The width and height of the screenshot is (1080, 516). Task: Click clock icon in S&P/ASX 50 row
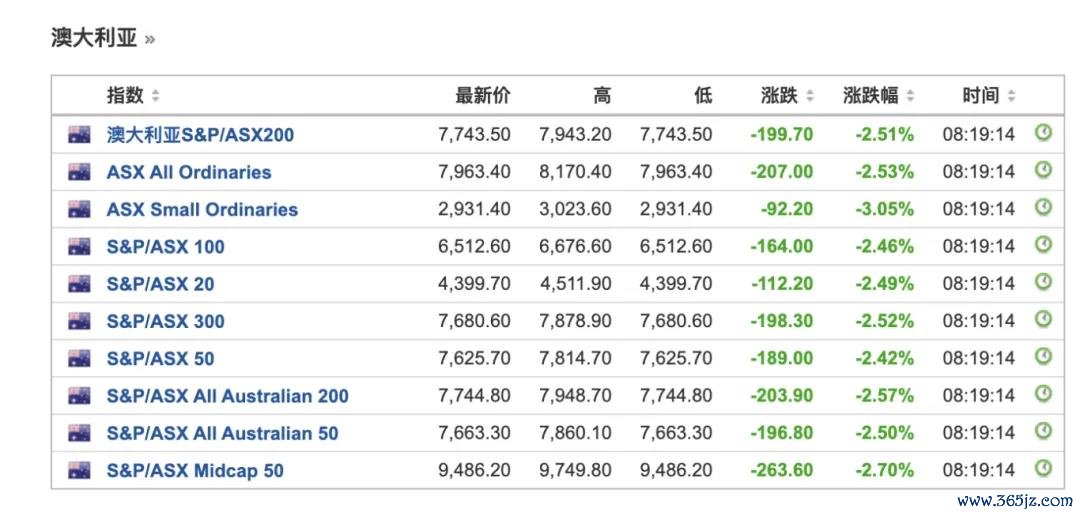click(1043, 357)
